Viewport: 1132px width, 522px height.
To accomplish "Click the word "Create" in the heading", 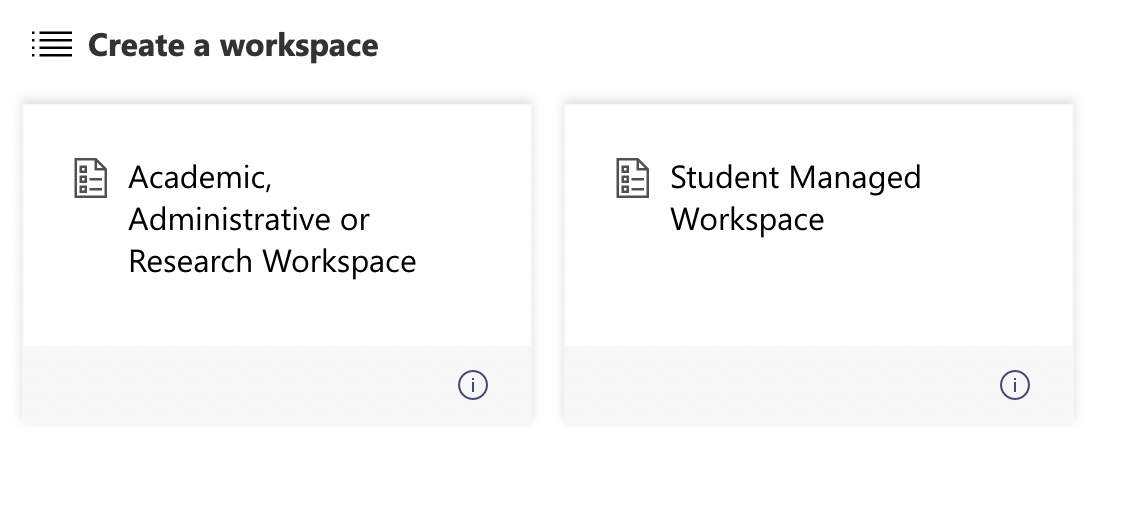I will click(136, 45).
